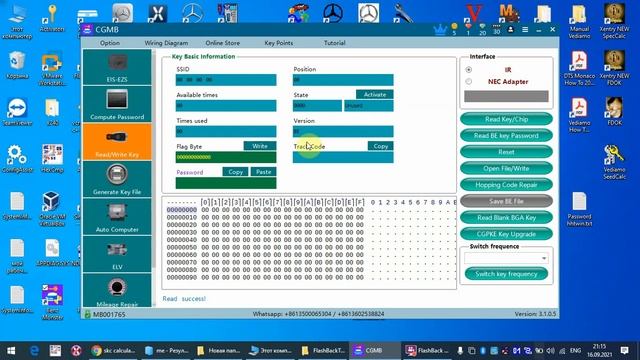Select the IR interface radio button
Viewport: 640px width, 360px height.
tap(469, 70)
